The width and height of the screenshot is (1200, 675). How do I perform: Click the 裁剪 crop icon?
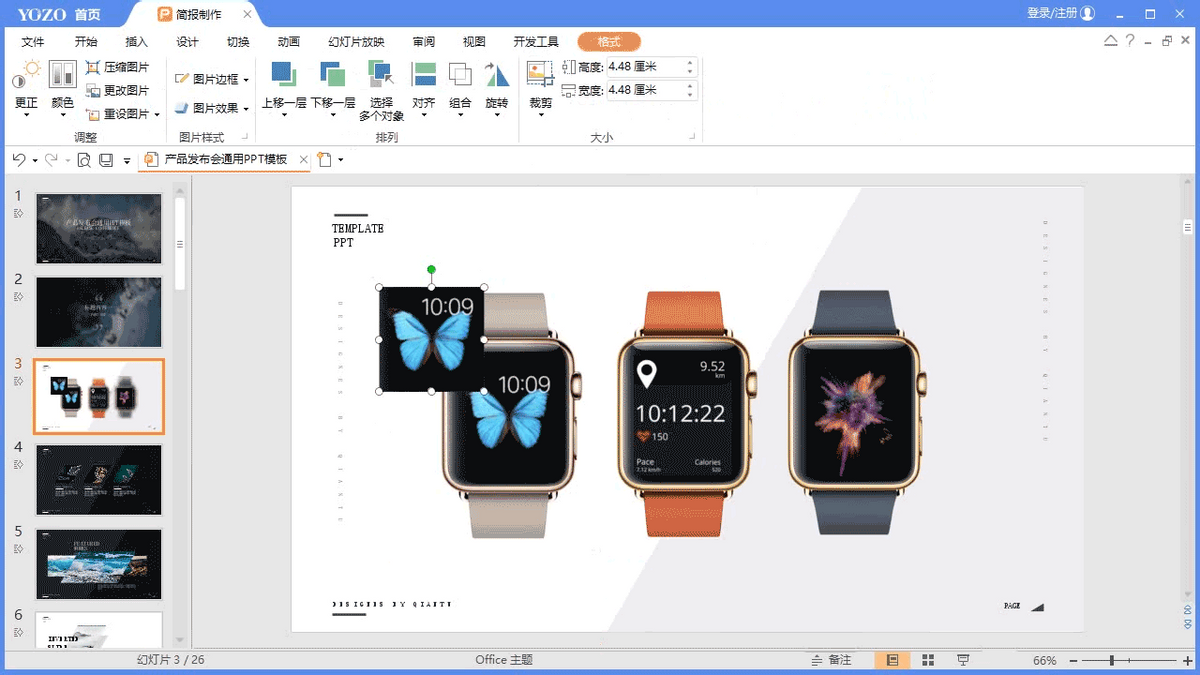pos(540,74)
